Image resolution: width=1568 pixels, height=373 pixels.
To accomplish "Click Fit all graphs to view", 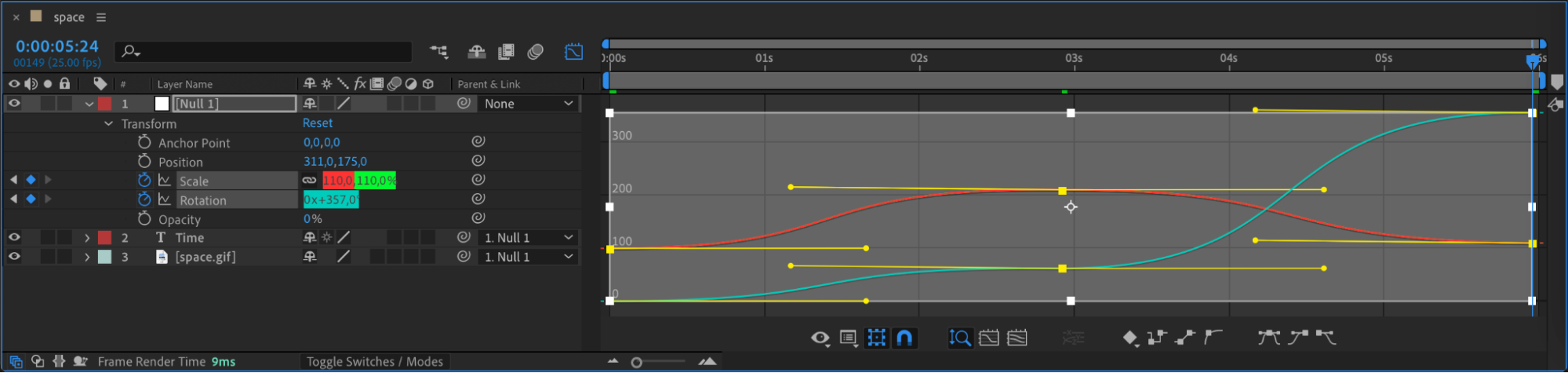I will pyautogui.click(x=1017, y=338).
